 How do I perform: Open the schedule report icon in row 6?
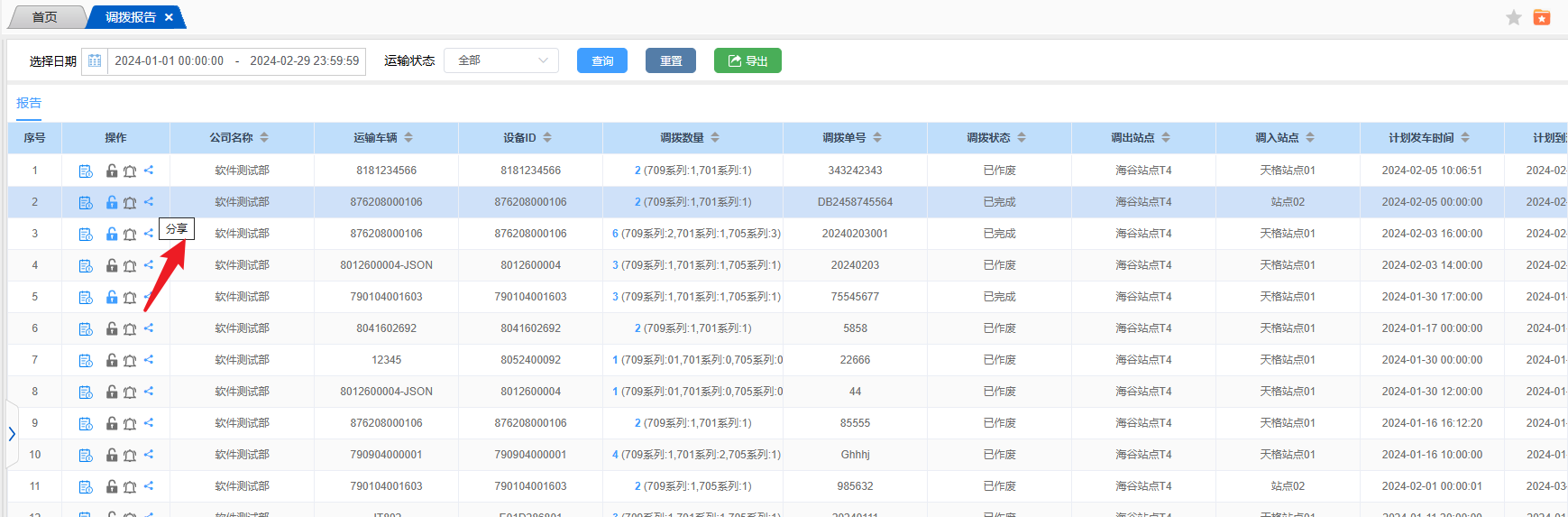(x=86, y=328)
